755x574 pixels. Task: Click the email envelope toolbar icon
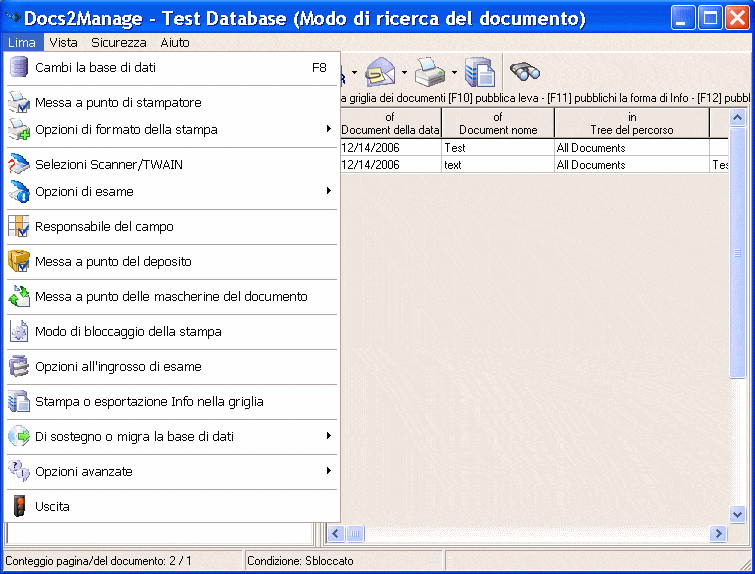tap(381, 73)
